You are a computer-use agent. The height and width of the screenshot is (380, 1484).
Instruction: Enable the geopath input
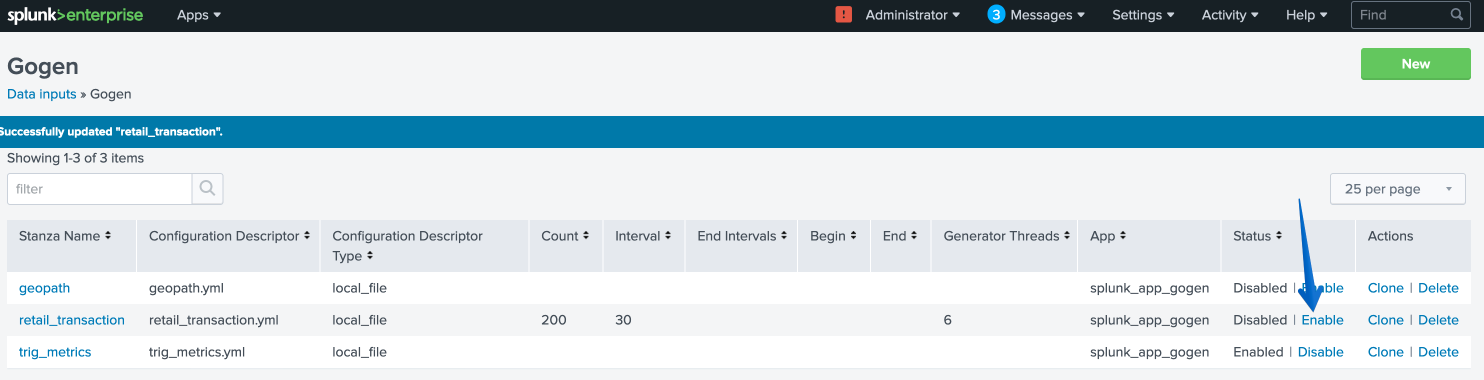pos(1322,288)
